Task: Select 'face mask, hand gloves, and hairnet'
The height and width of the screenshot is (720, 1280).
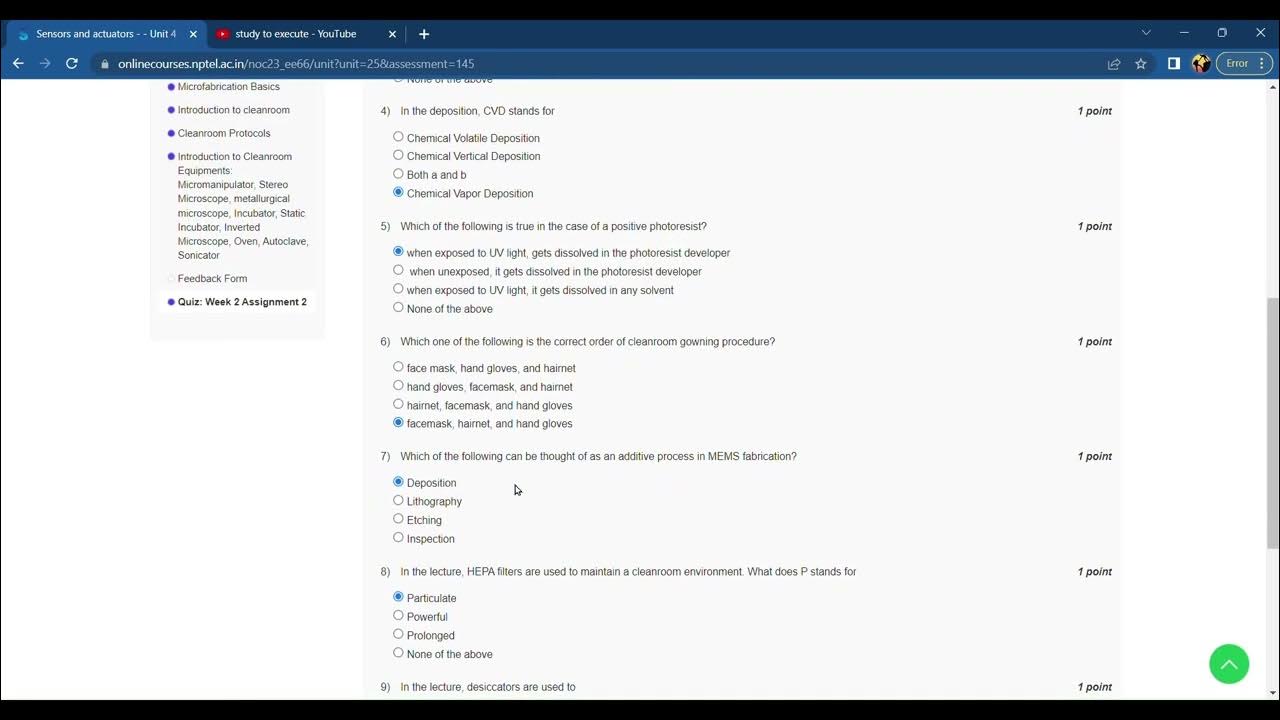Action: point(398,367)
